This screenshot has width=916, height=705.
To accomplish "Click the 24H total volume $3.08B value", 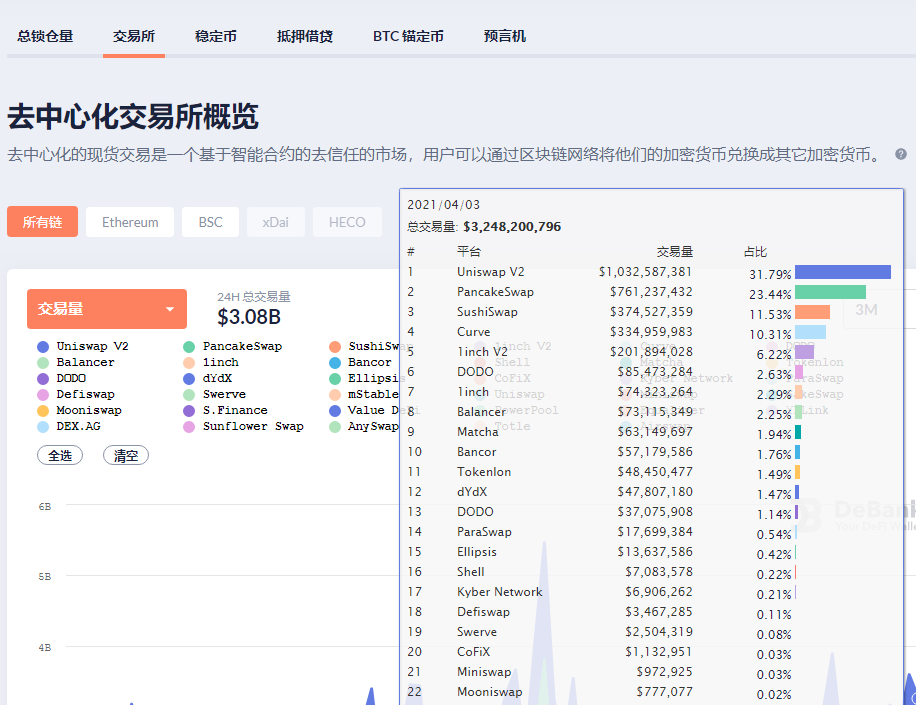I will pyautogui.click(x=249, y=317).
